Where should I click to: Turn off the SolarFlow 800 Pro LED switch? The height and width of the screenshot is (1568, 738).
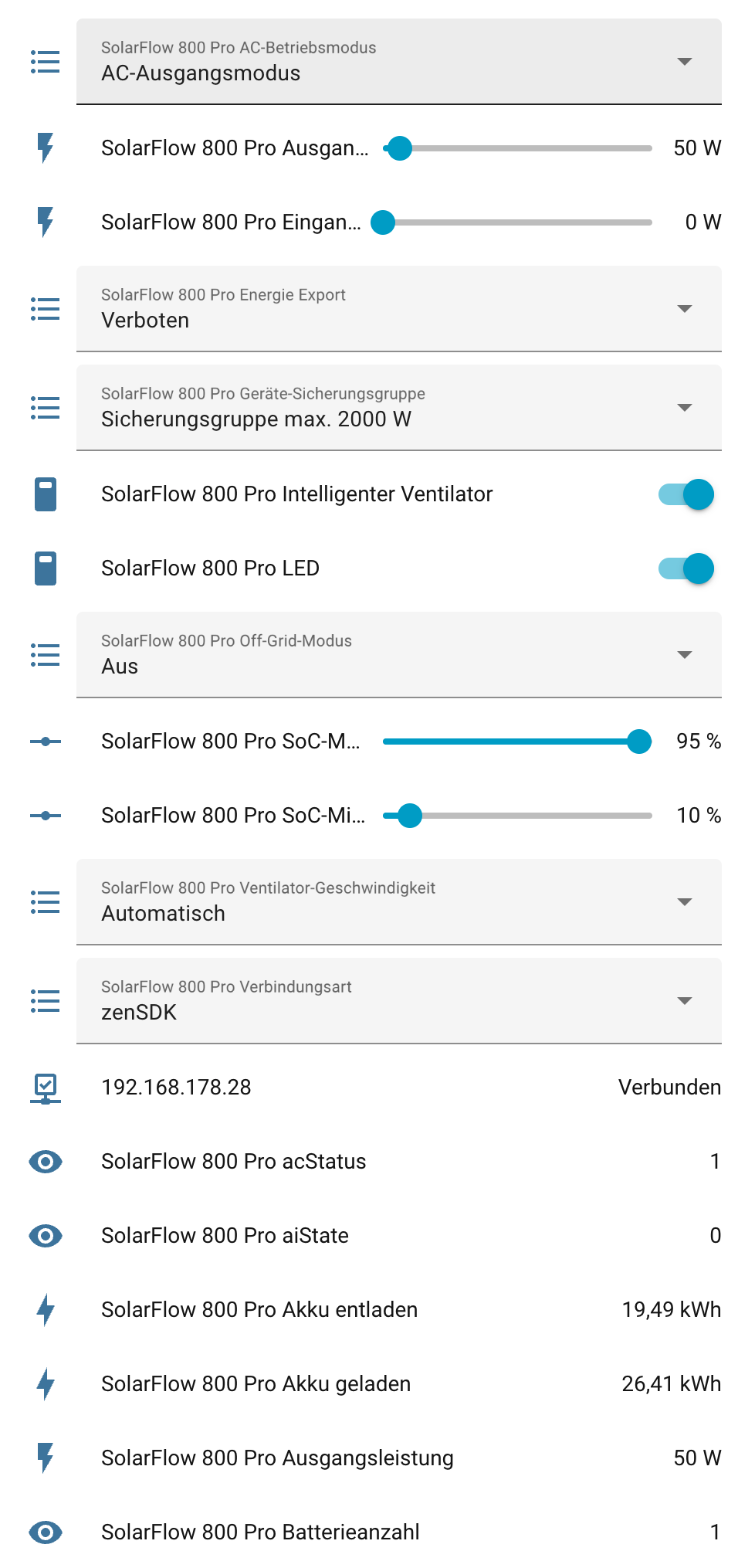(x=686, y=568)
